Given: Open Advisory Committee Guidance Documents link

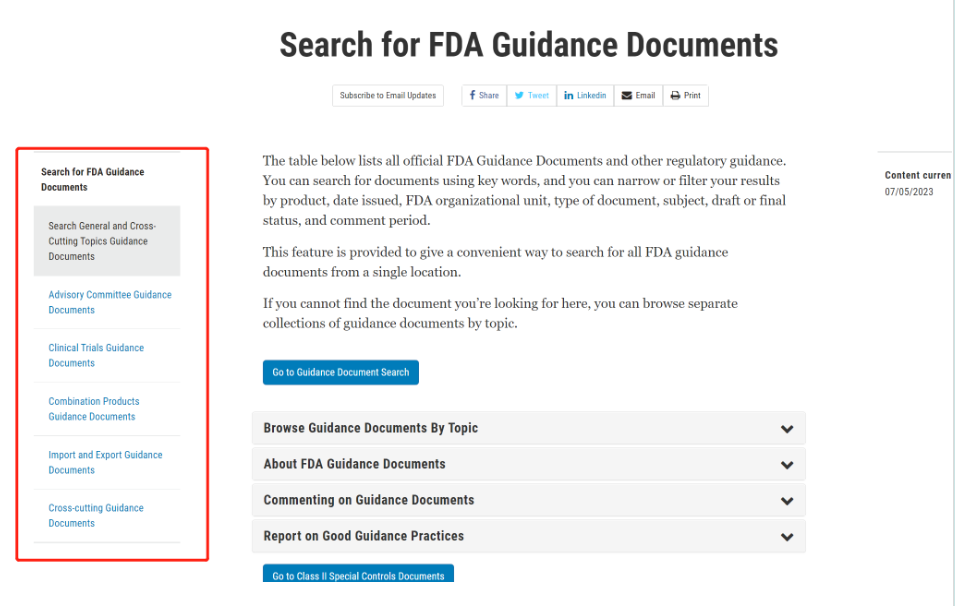Looking at the screenshot, I should (110, 302).
